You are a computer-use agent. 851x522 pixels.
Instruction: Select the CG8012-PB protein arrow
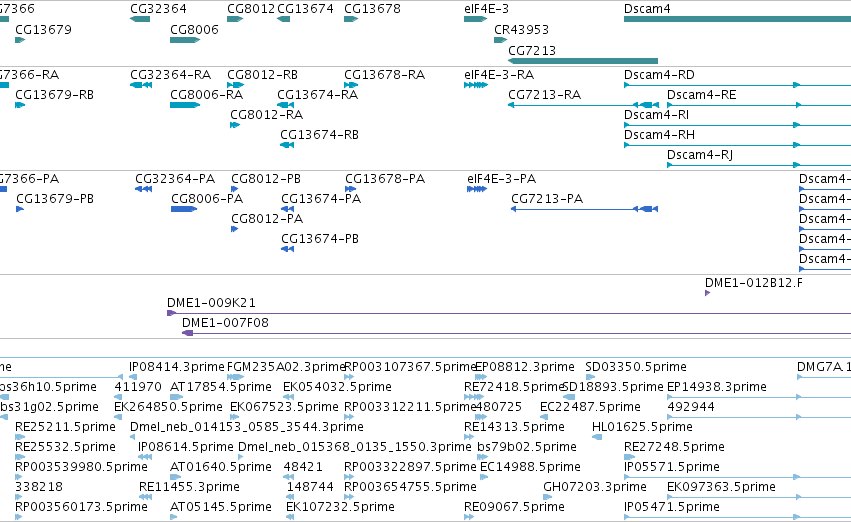(x=234, y=189)
